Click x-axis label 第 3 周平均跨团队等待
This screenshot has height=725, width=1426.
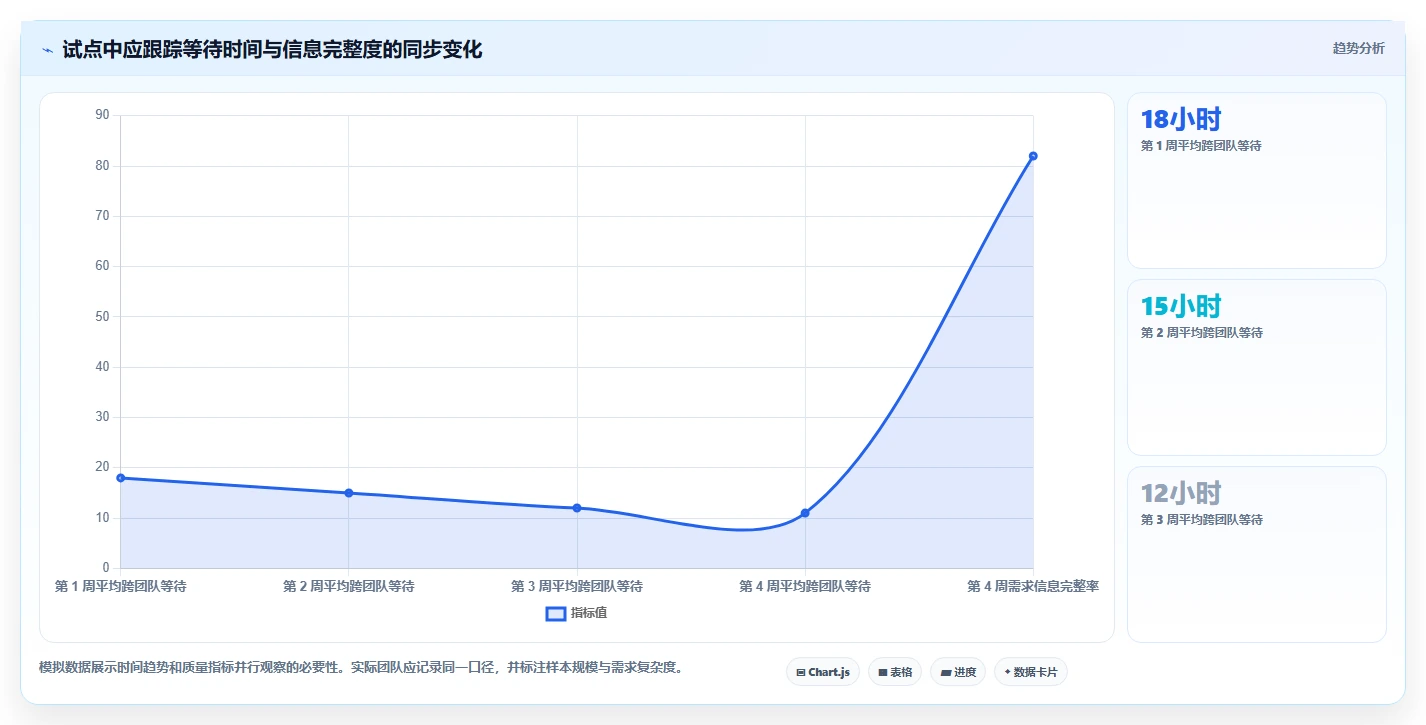pos(577,586)
